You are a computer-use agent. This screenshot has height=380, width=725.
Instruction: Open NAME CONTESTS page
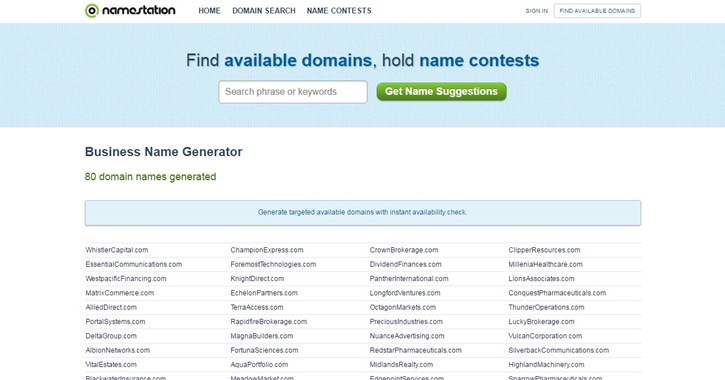tap(339, 11)
